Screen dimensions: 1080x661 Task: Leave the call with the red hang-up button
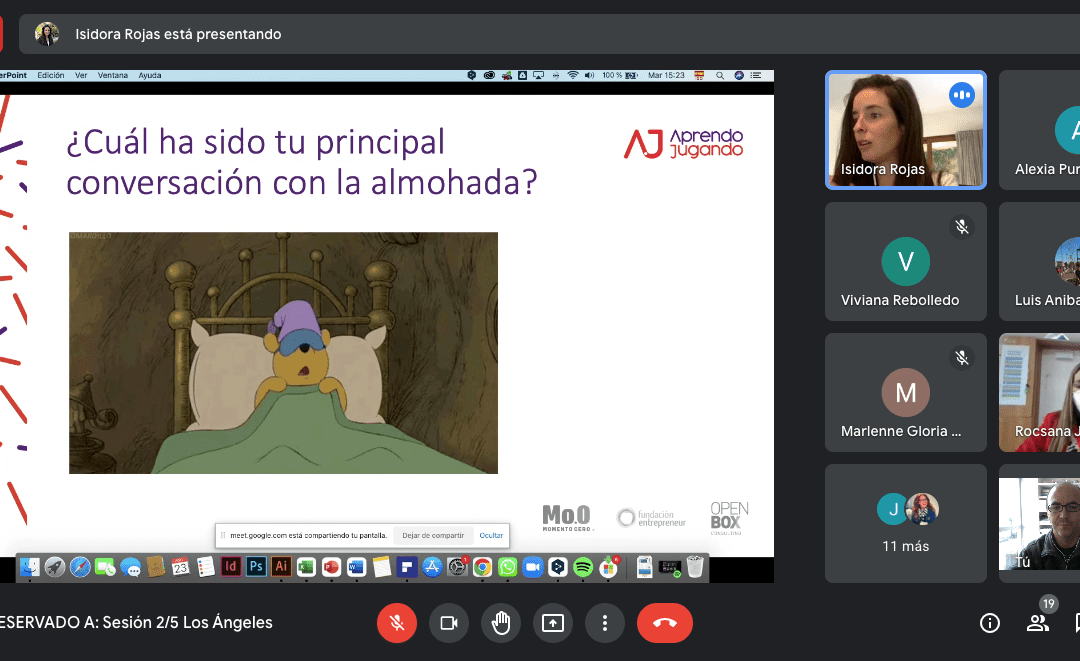tap(665, 623)
